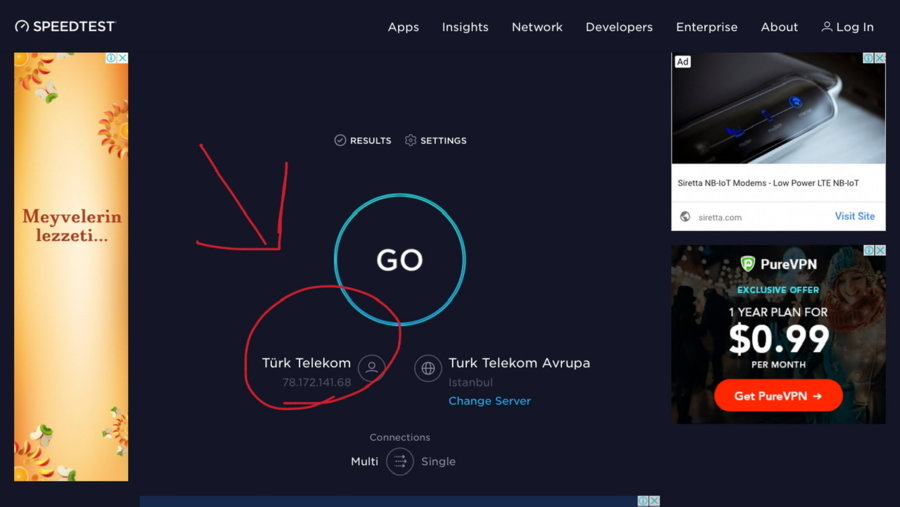Click the Siretta NB-IoT Modems headline
The width and height of the screenshot is (900, 507).
(x=768, y=183)
